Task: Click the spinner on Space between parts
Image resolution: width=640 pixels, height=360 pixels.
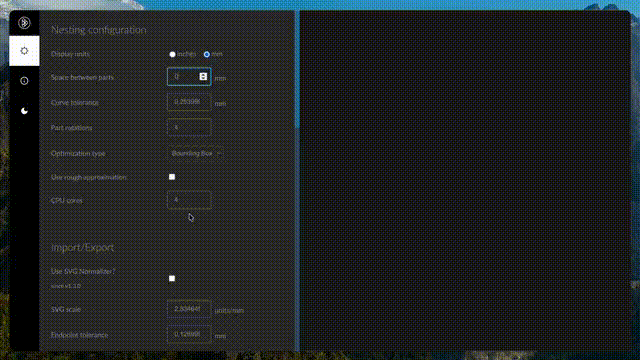Action: pos(203,77)
